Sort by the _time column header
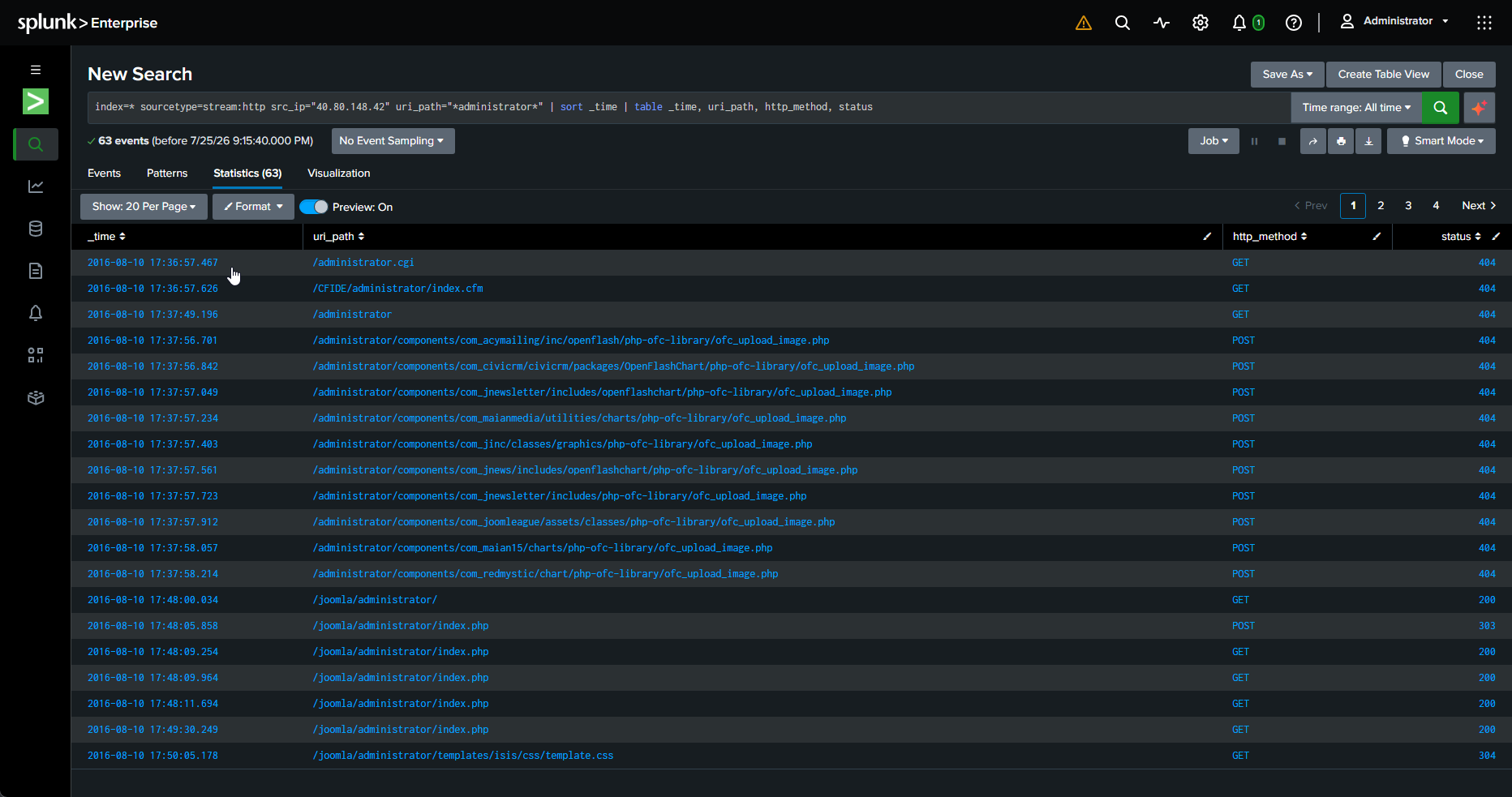Viewport: 1512px width, 797px height. [x=106, y=237]
